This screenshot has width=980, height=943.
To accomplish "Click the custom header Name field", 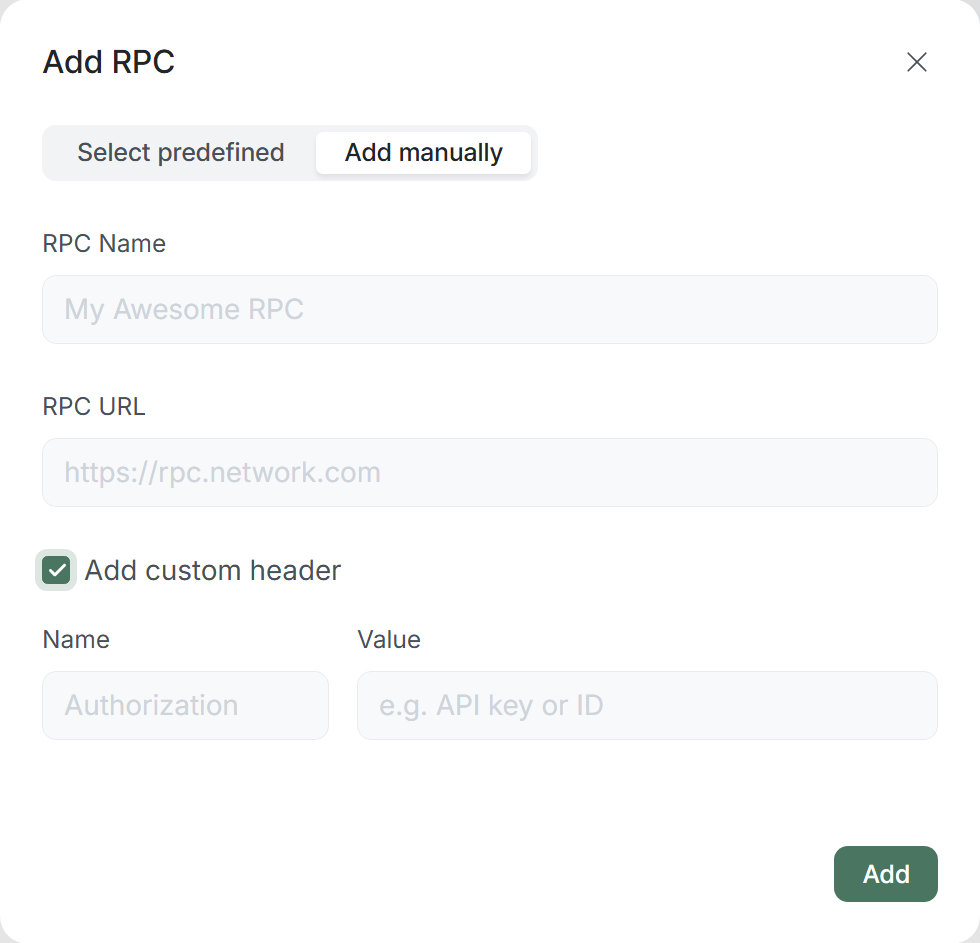I will click(185, 705).
